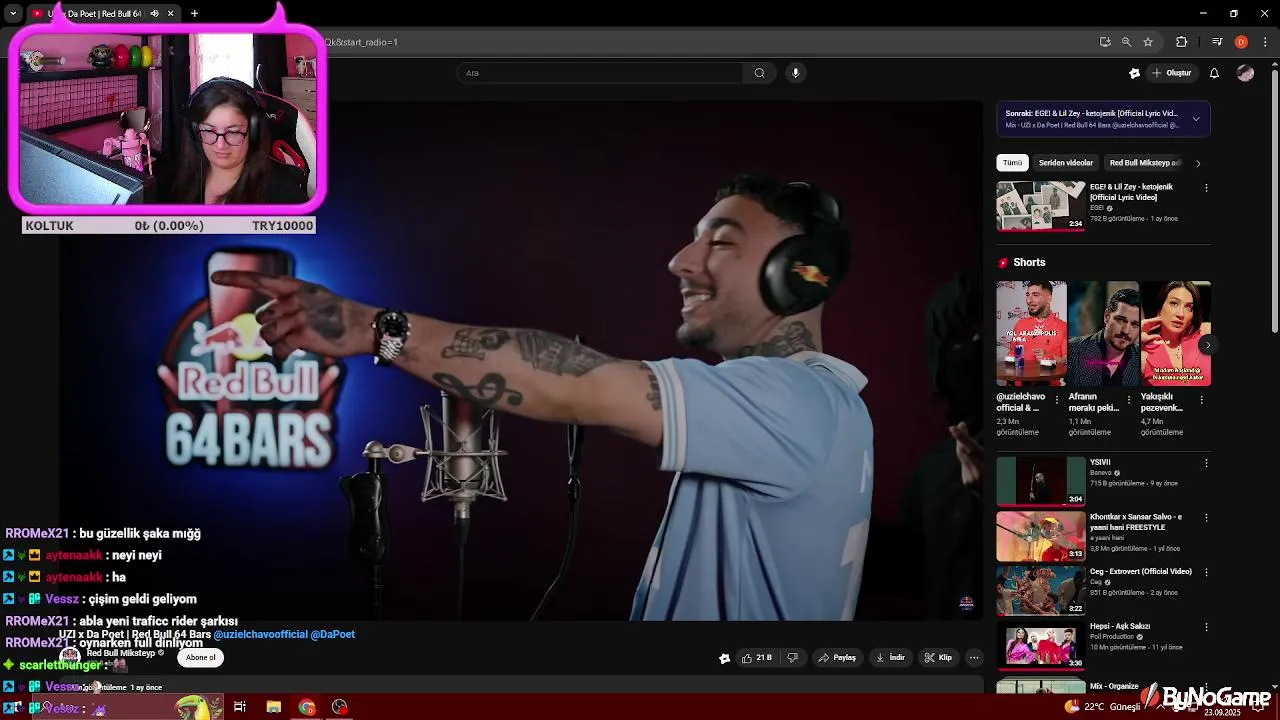1280x720 pixels.
Task: Bookmark this page with star icon
Action: coord(1148,42)
